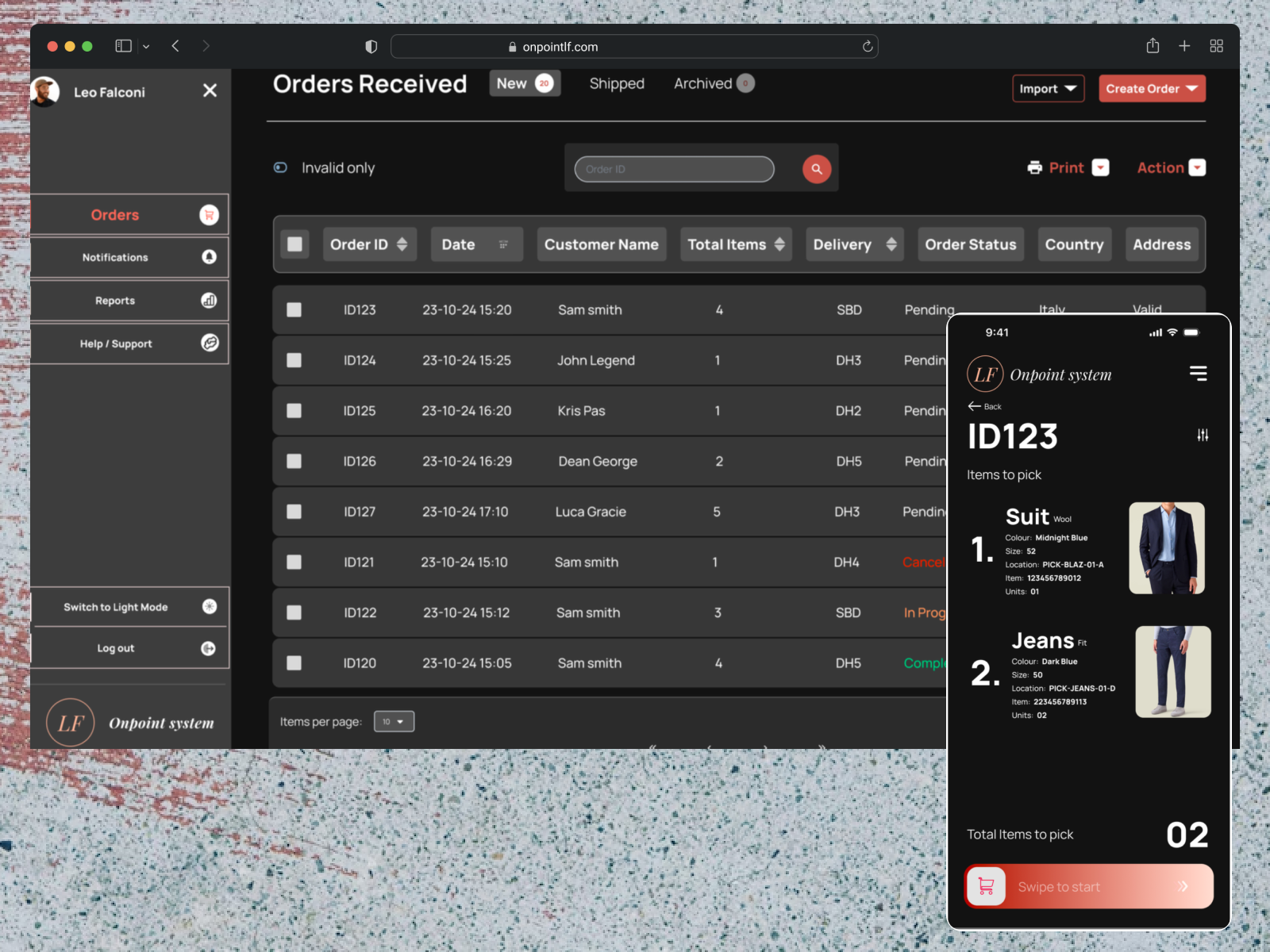Screen dimensions: 1270x952
Task: Click the sun icon for Light Mode
Action: click(x=209, y=606)
